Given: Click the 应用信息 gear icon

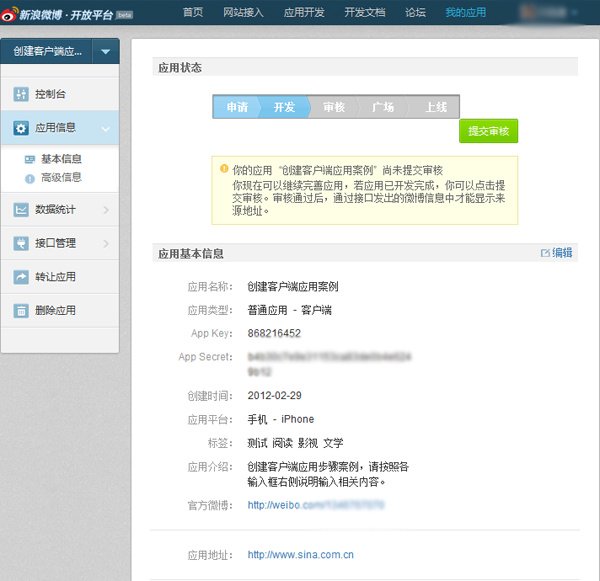Looking at the screenshot, I should point(21,128).
